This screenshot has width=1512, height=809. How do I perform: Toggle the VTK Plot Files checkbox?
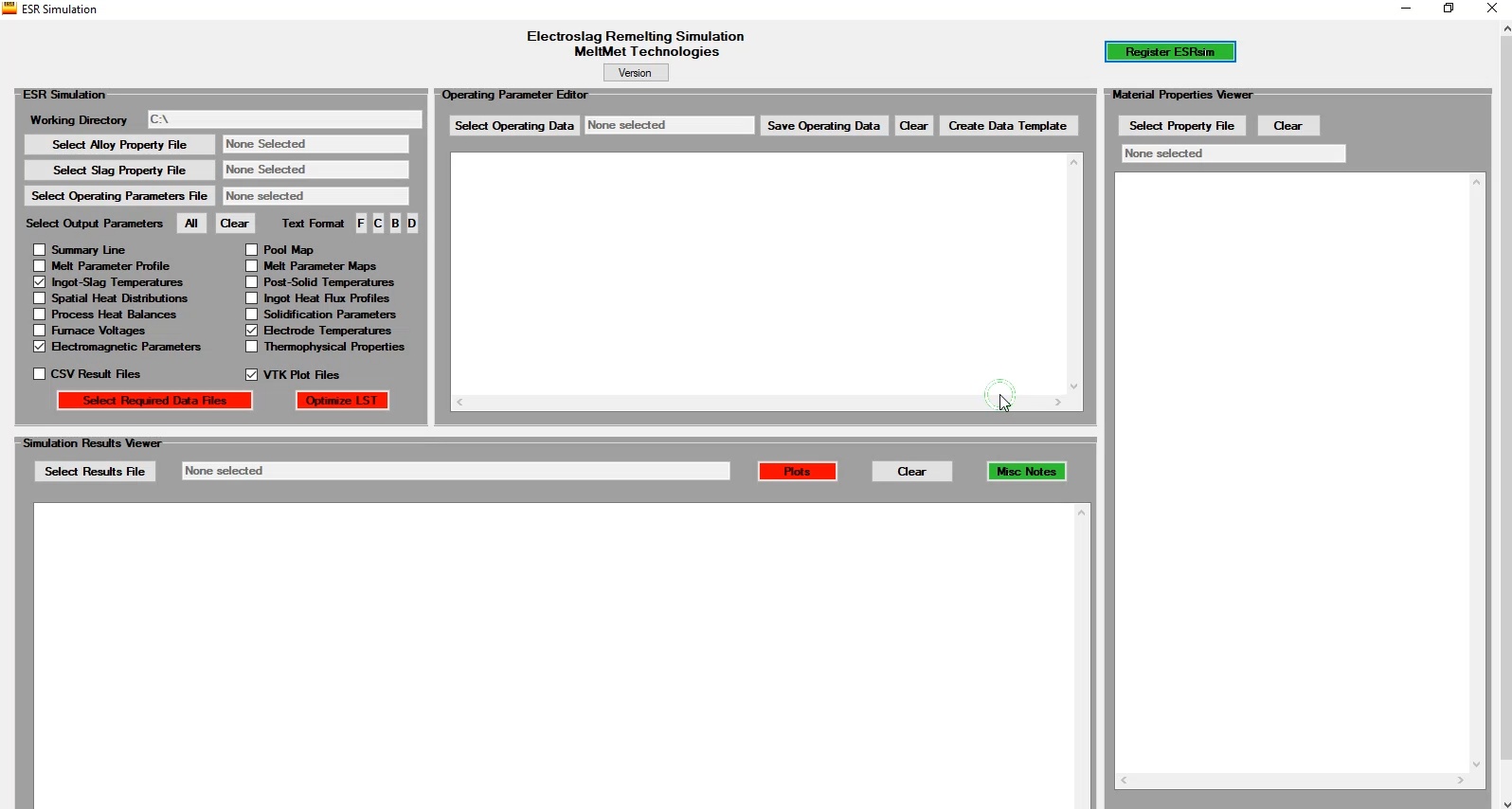[252, 375]
